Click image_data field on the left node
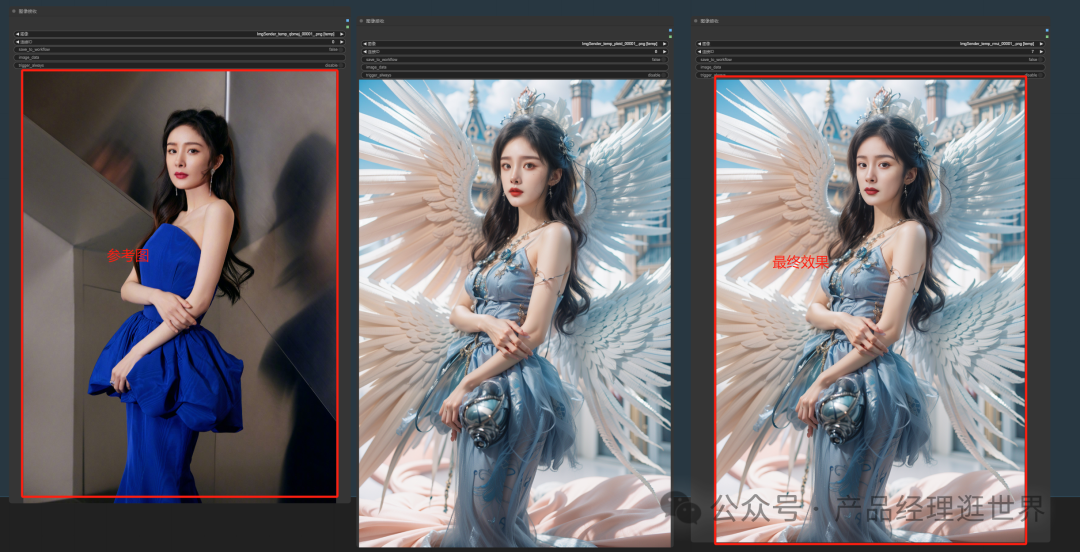The height and width of the screenshot is (552, 1080). coord(180,57)
